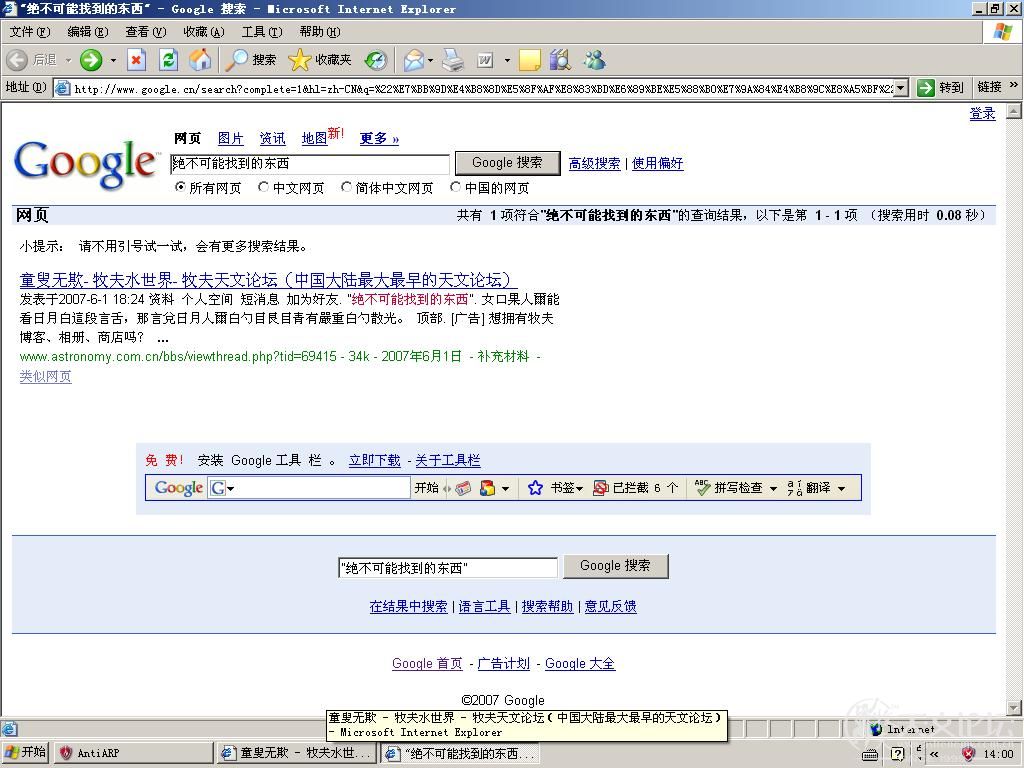
Task: Expand the Links (链接) toolbar chevron
Action: click(1014, 85)
